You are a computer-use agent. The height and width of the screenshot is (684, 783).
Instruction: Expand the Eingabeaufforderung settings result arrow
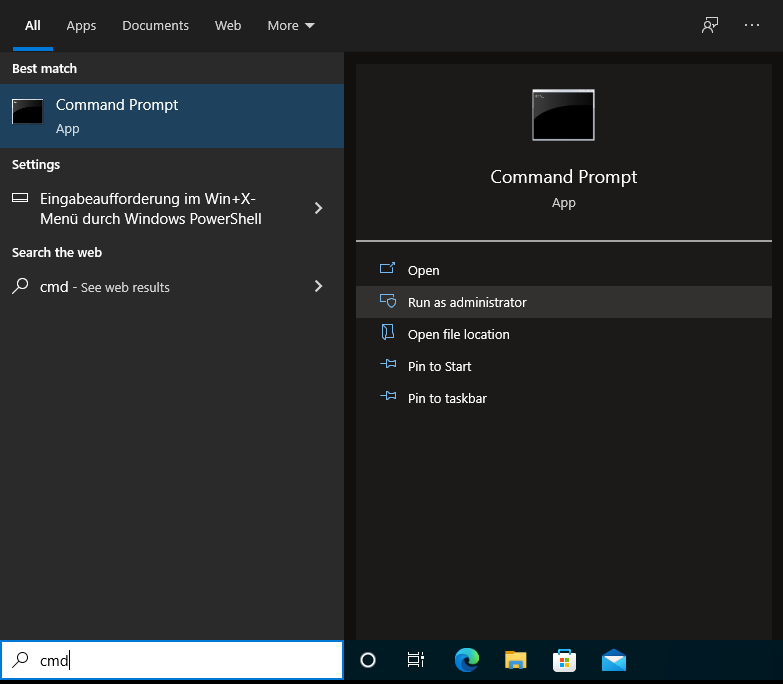coord(318,208)
